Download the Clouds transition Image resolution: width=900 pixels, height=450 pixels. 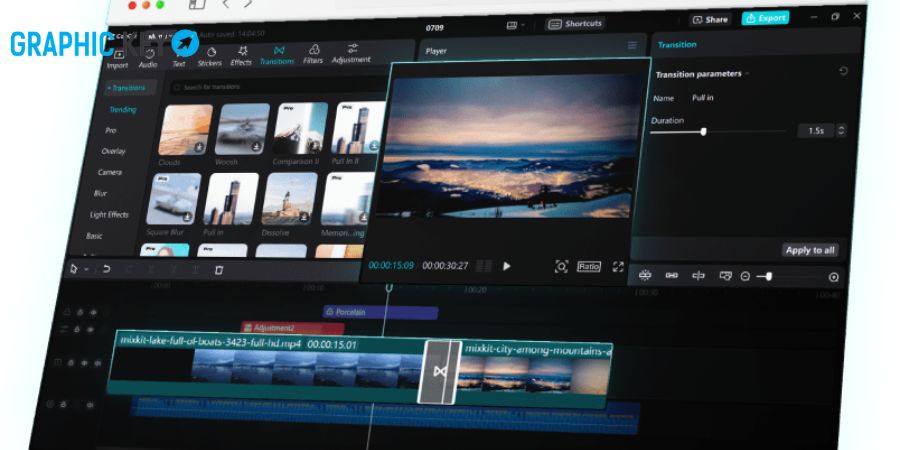[x=199, y=148]
